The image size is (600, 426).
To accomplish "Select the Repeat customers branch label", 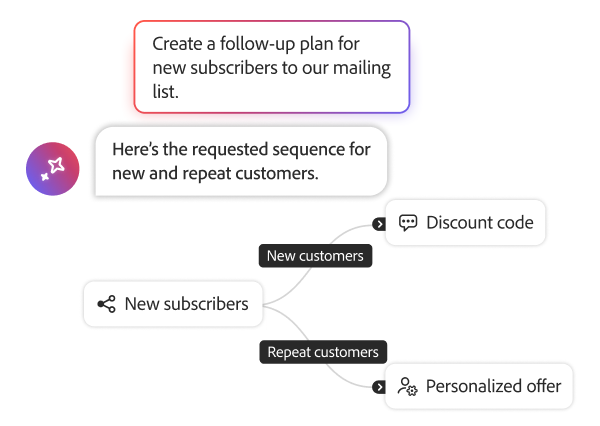I will 322,352.
